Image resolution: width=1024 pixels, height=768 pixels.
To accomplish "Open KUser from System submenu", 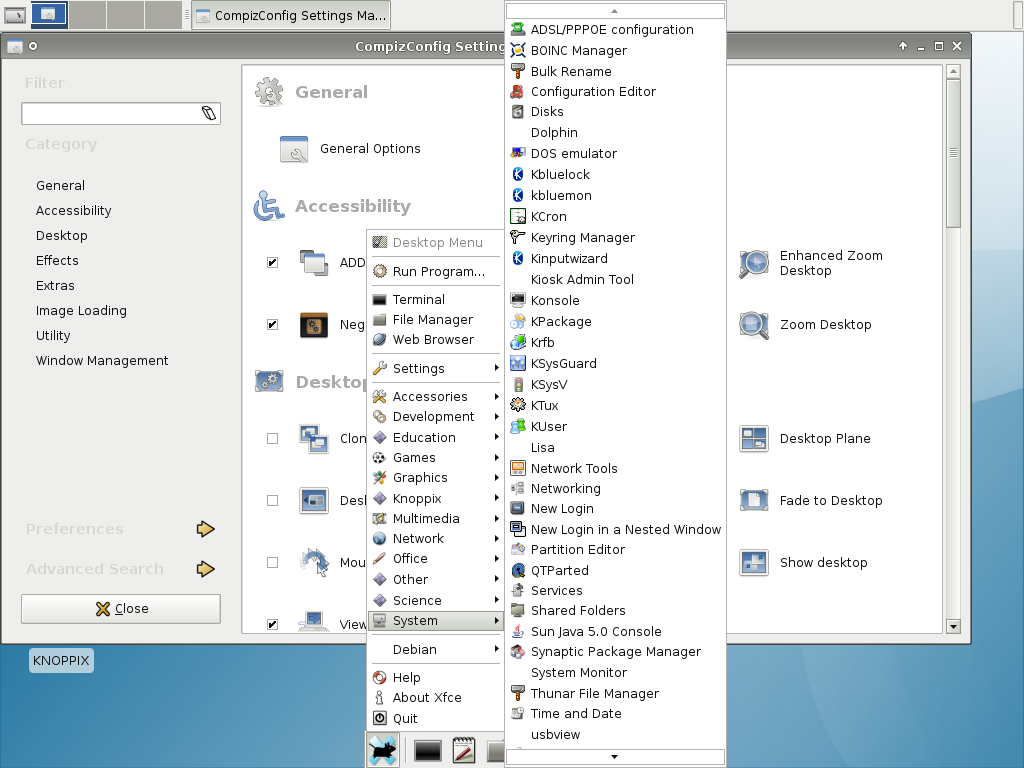I will [615, 426].
